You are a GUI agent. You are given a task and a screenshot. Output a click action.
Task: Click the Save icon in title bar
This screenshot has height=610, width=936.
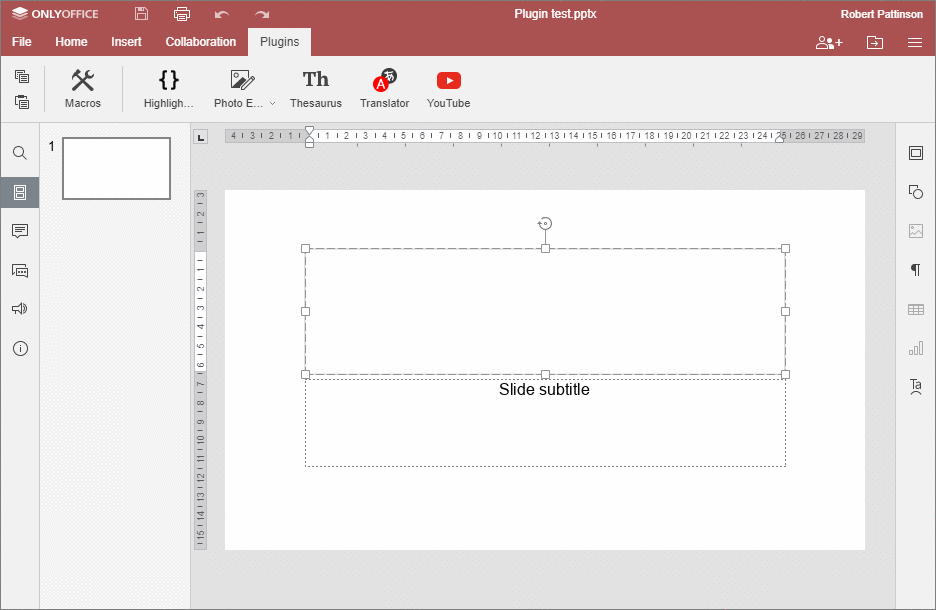(141, 14)
